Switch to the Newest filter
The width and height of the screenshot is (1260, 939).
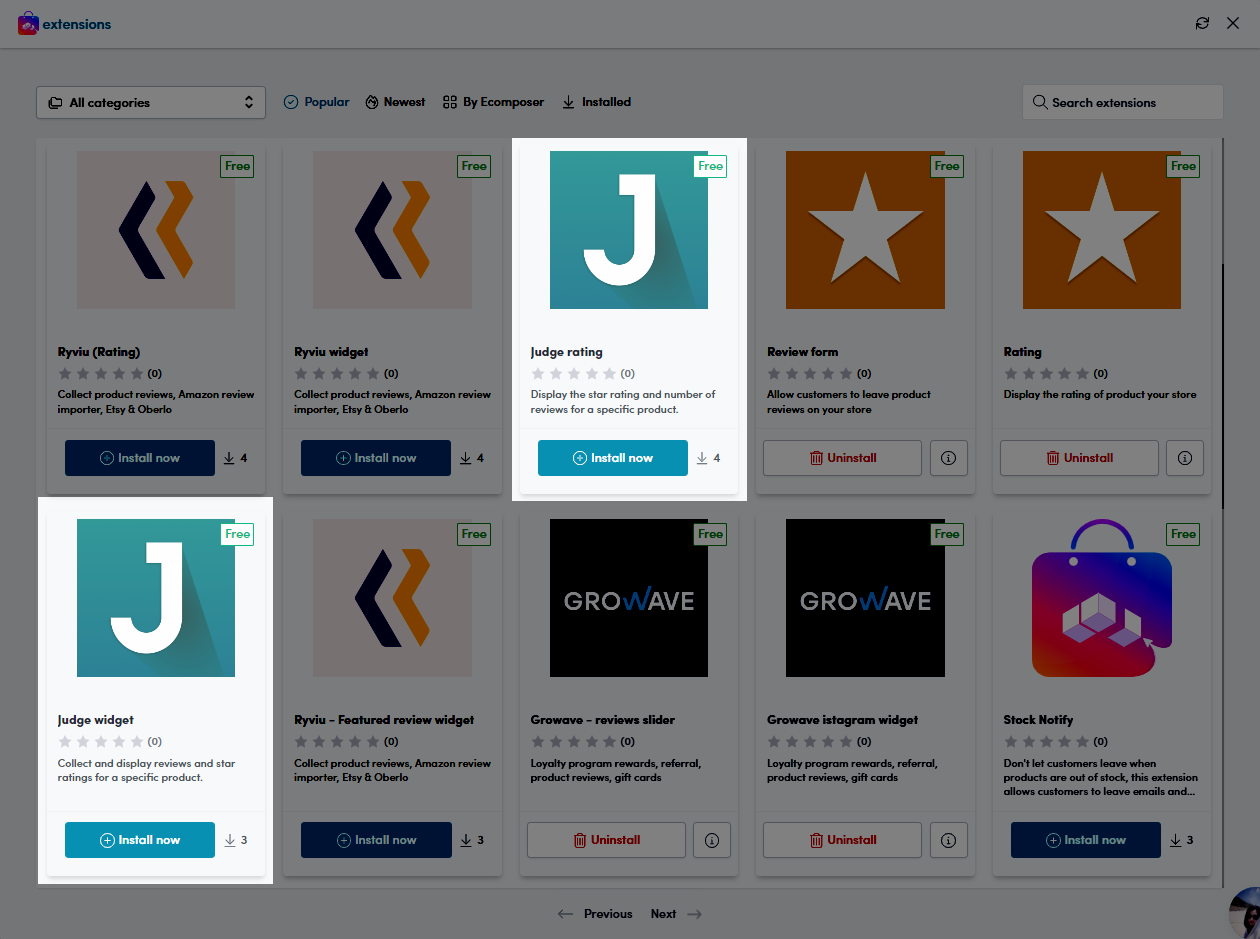click(395, 102)
